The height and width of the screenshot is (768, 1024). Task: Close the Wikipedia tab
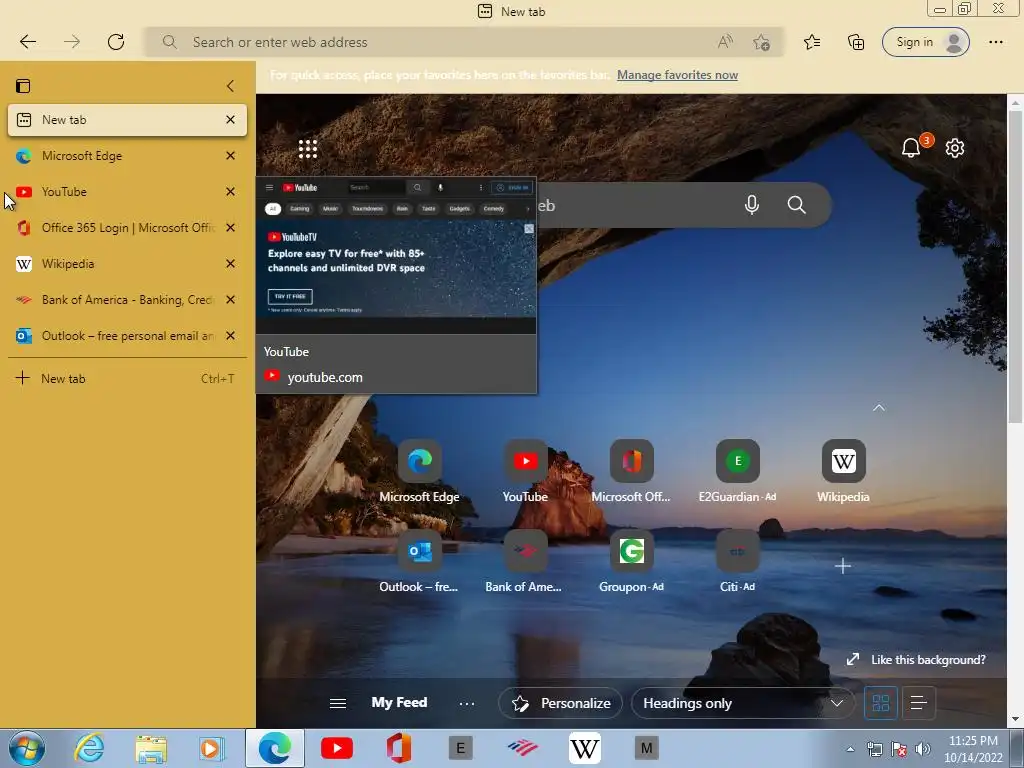(x=230, y=263)
